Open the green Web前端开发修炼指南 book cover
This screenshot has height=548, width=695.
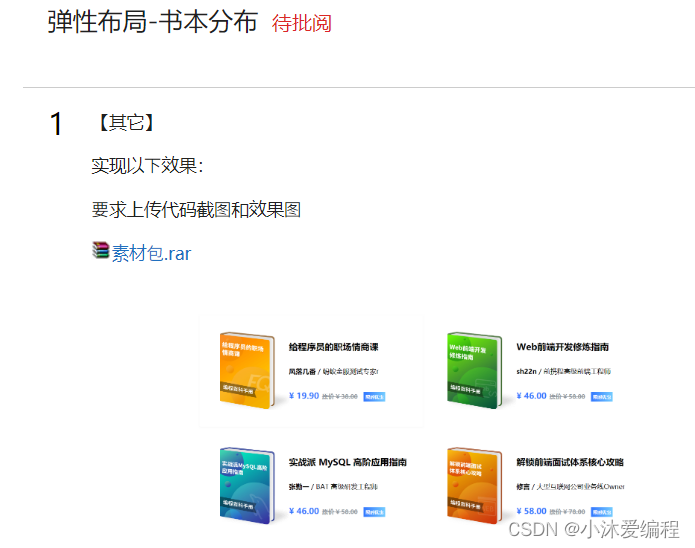[475, 370]
